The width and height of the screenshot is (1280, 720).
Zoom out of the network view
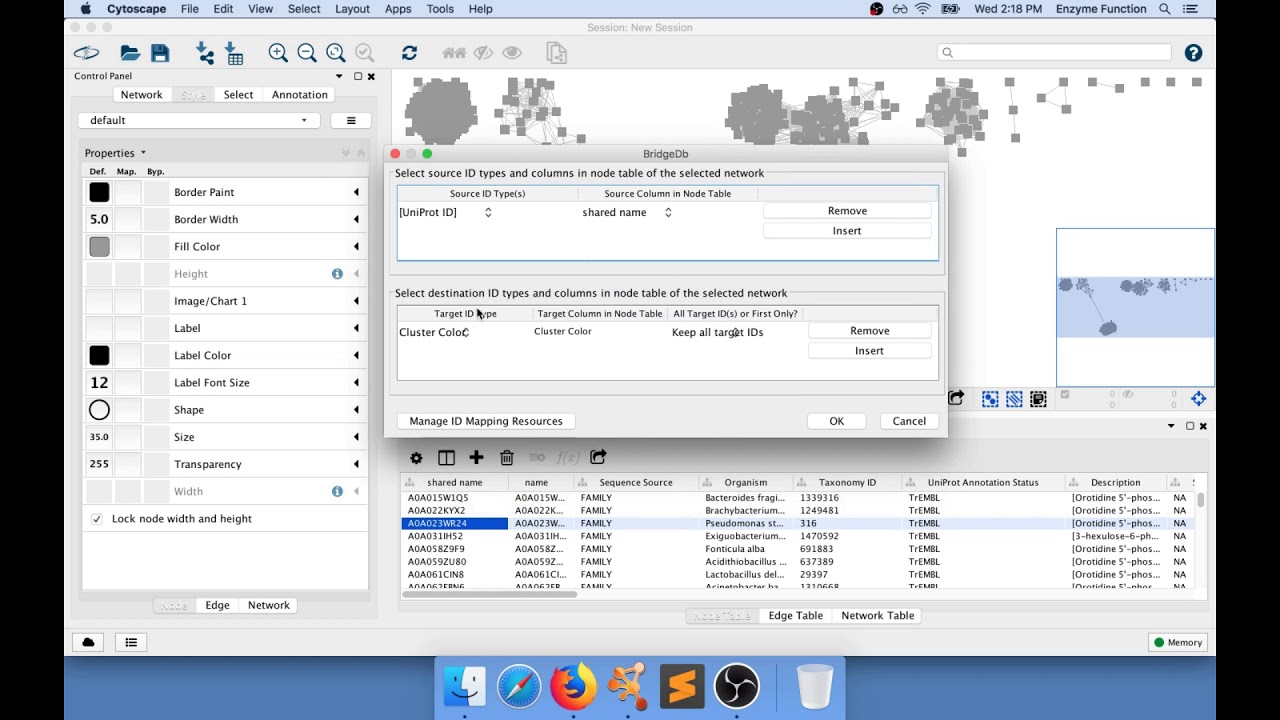307,53
